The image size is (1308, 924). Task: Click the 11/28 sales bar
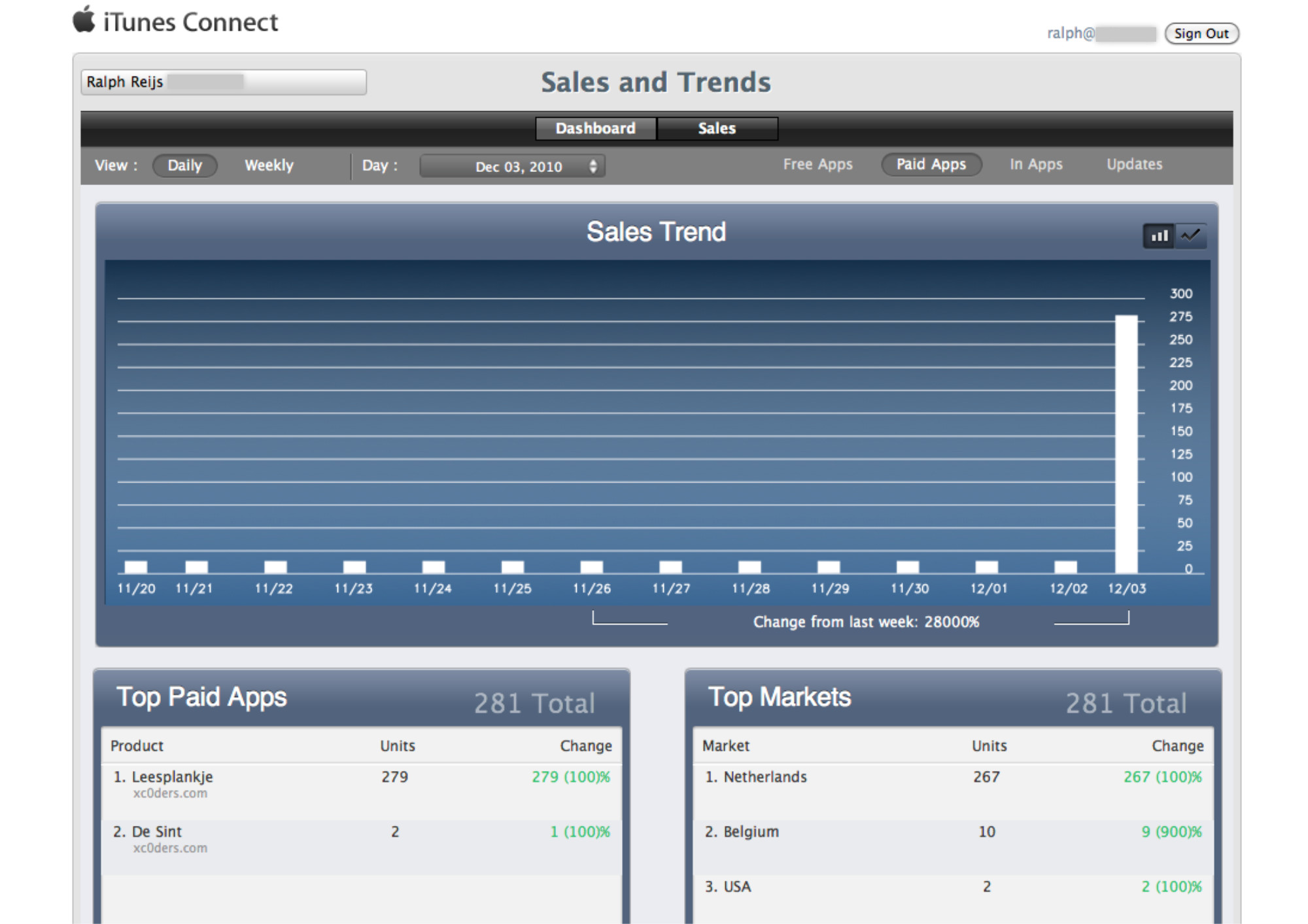749,567
